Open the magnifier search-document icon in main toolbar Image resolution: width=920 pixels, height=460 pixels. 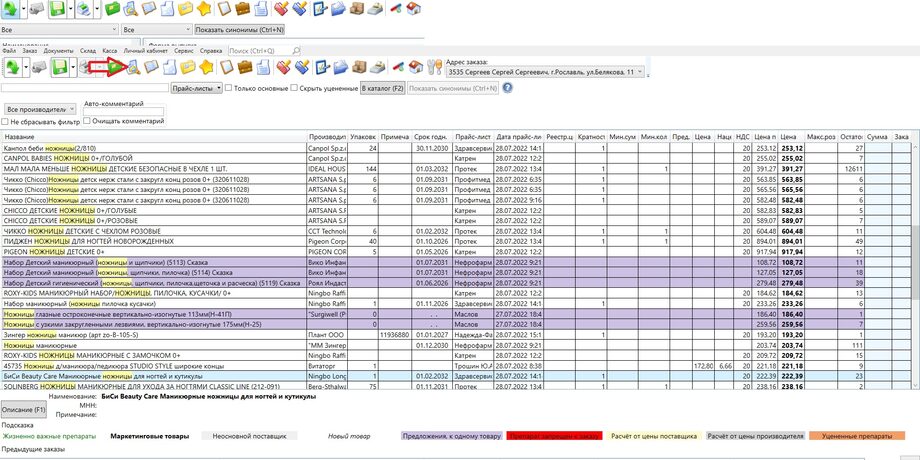coord(133,67)
